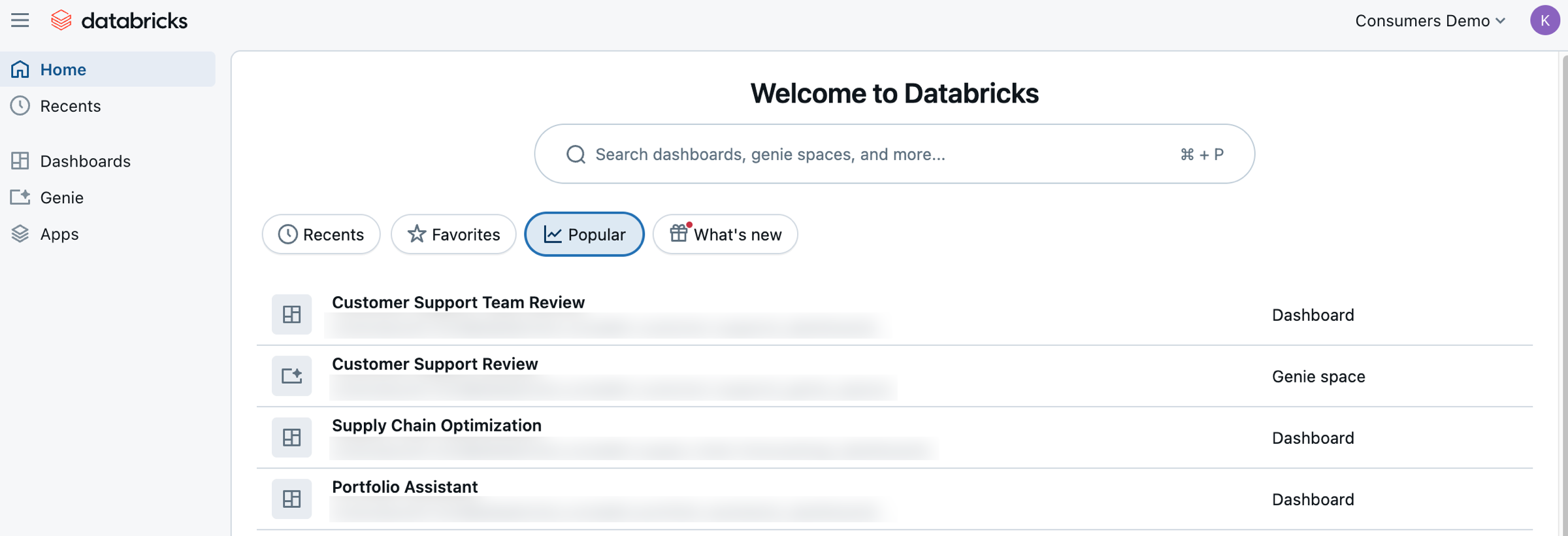This screenshot has height=536, width=1568.
Task: Open Apps in the sidebar
Action: (x=59, y=234)
